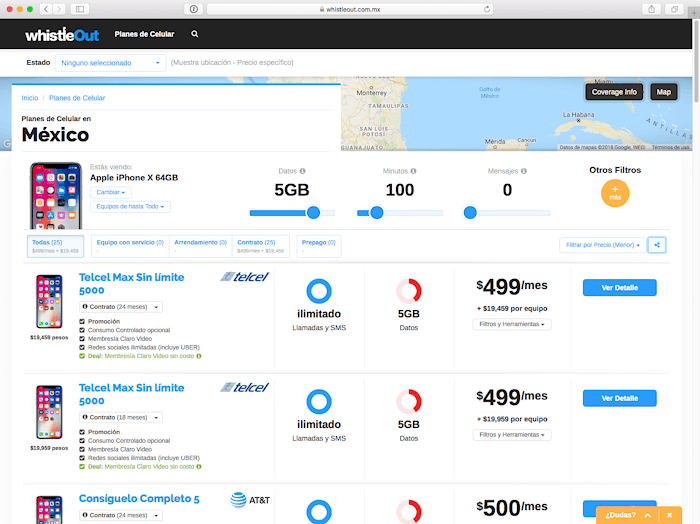The image size is (700, 524).
Task: Close the ¿Dudas? chat widget
Action: [x=670, y=515]
